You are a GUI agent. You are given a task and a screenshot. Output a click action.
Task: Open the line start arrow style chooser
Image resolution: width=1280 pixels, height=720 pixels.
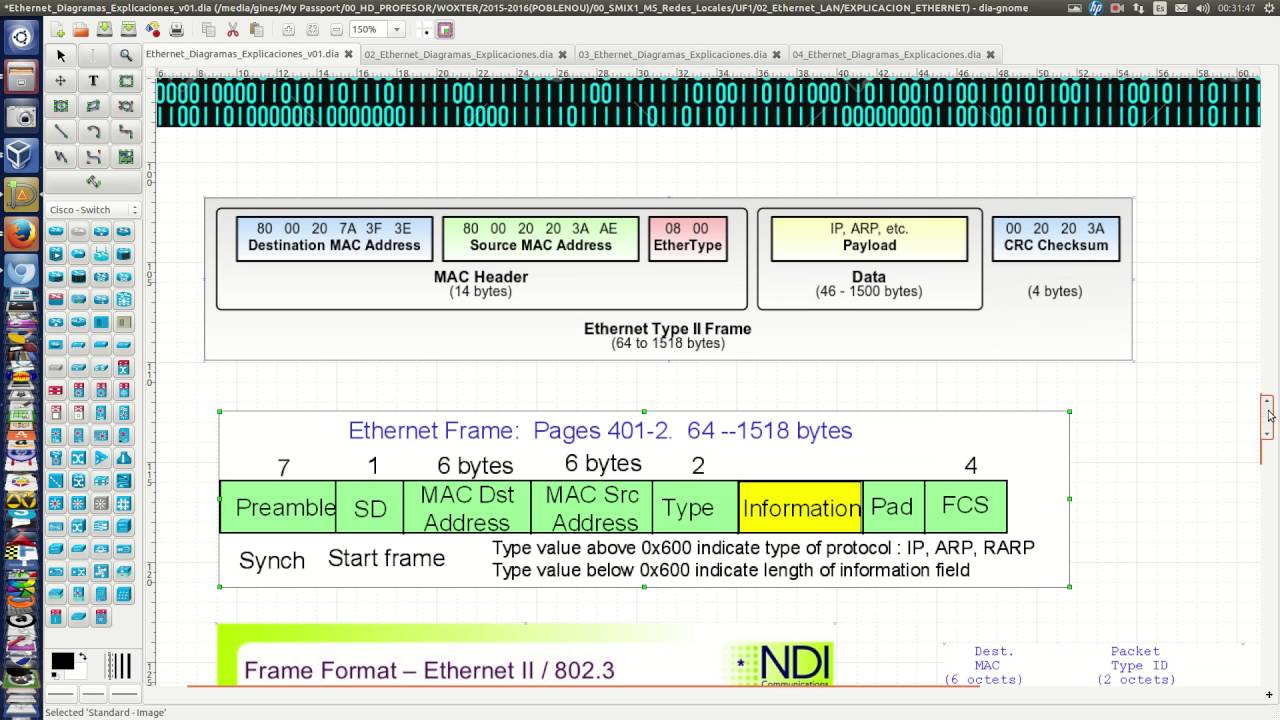[62, 693]
